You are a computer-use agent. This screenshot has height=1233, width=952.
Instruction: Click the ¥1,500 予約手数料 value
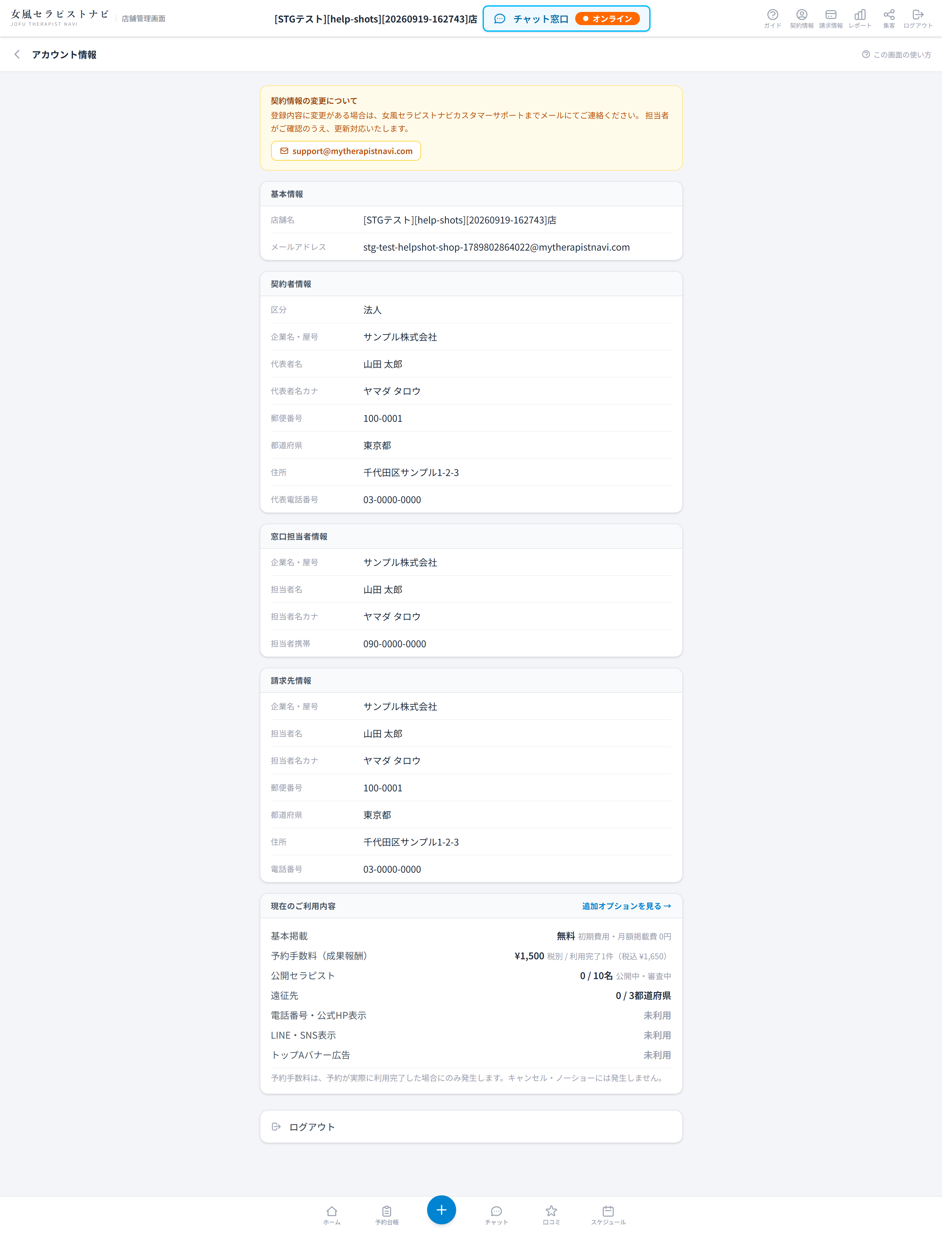coord(529,956)
